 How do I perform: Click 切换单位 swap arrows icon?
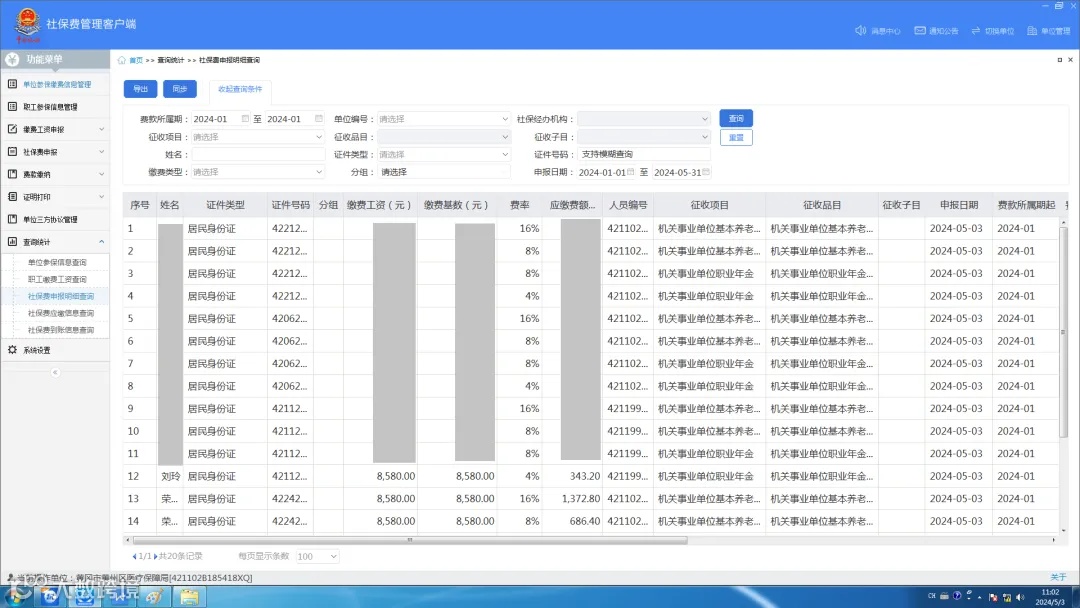pyautogui.click(x=975, y=30)
